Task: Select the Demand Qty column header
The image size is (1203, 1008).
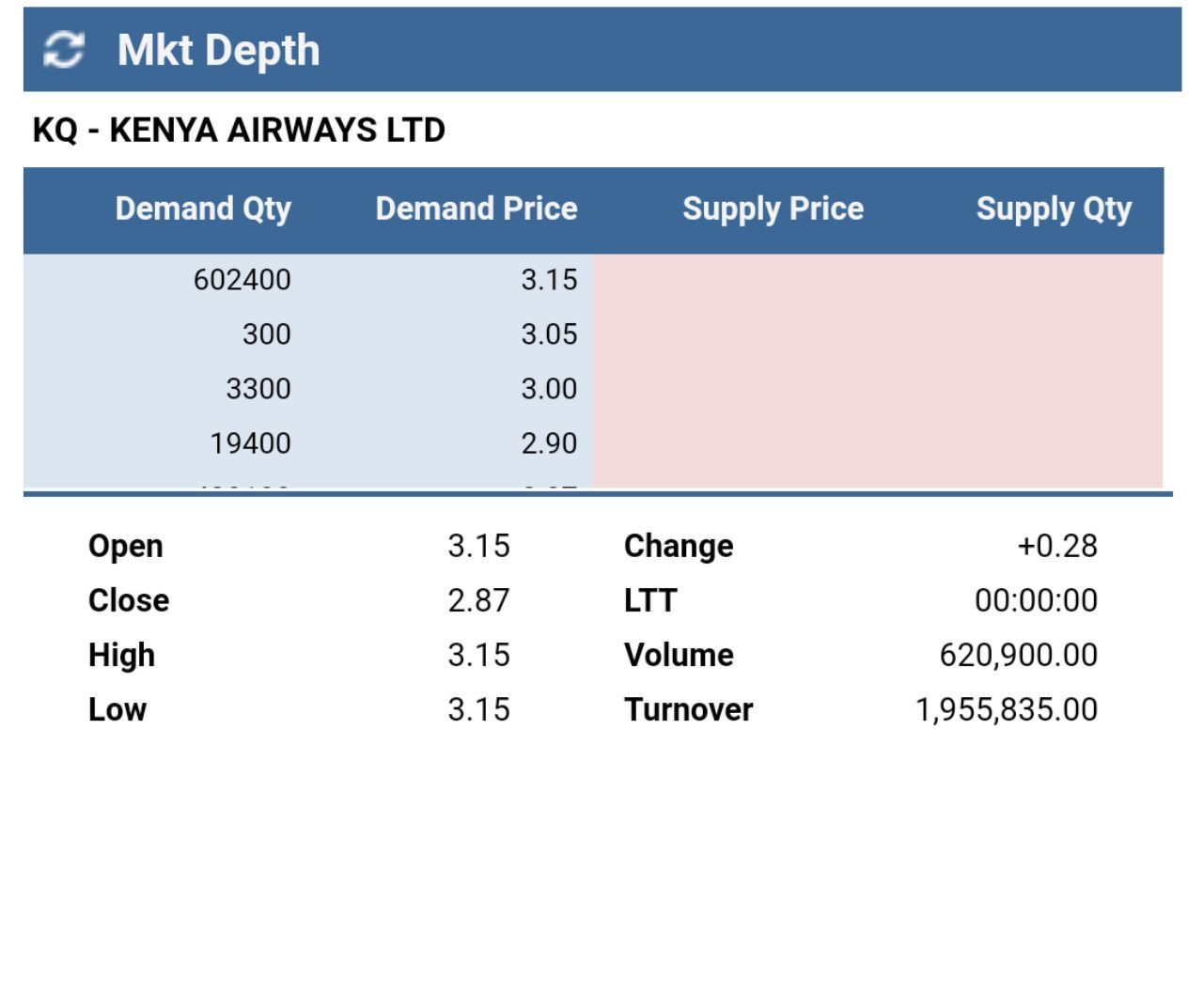Action: (x=203, y=209)
